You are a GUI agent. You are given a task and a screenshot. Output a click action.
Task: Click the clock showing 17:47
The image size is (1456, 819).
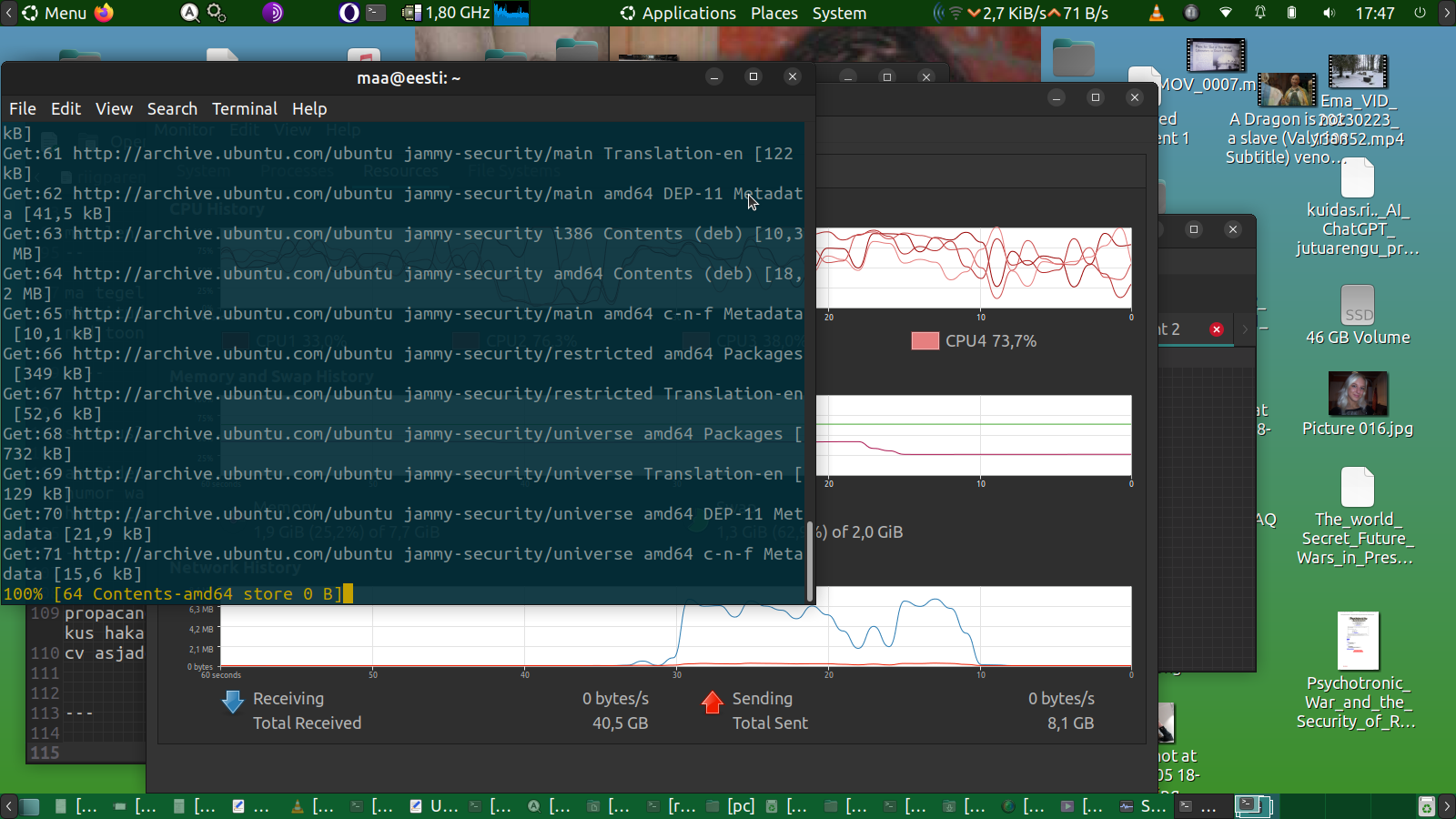(1375, 13)
